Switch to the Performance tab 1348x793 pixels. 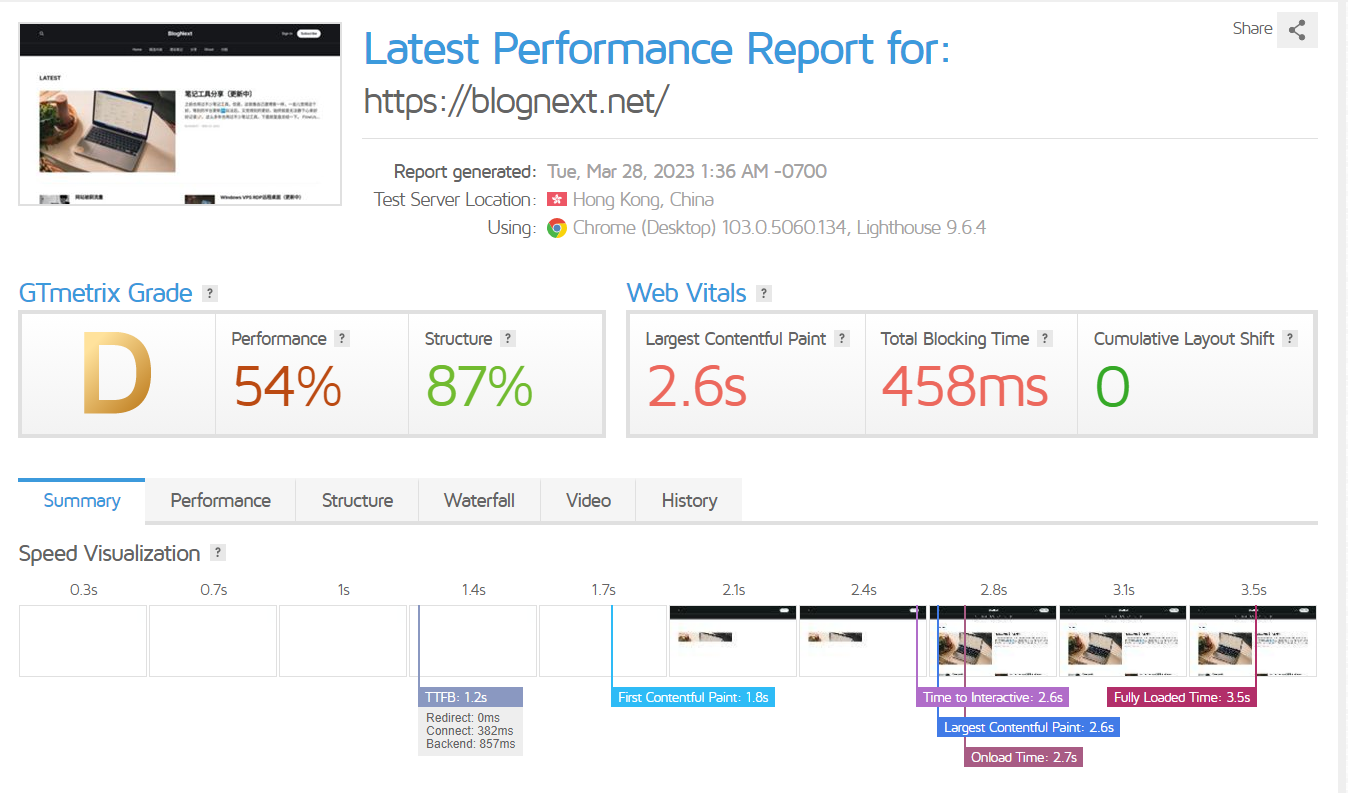tap(220, 500)
